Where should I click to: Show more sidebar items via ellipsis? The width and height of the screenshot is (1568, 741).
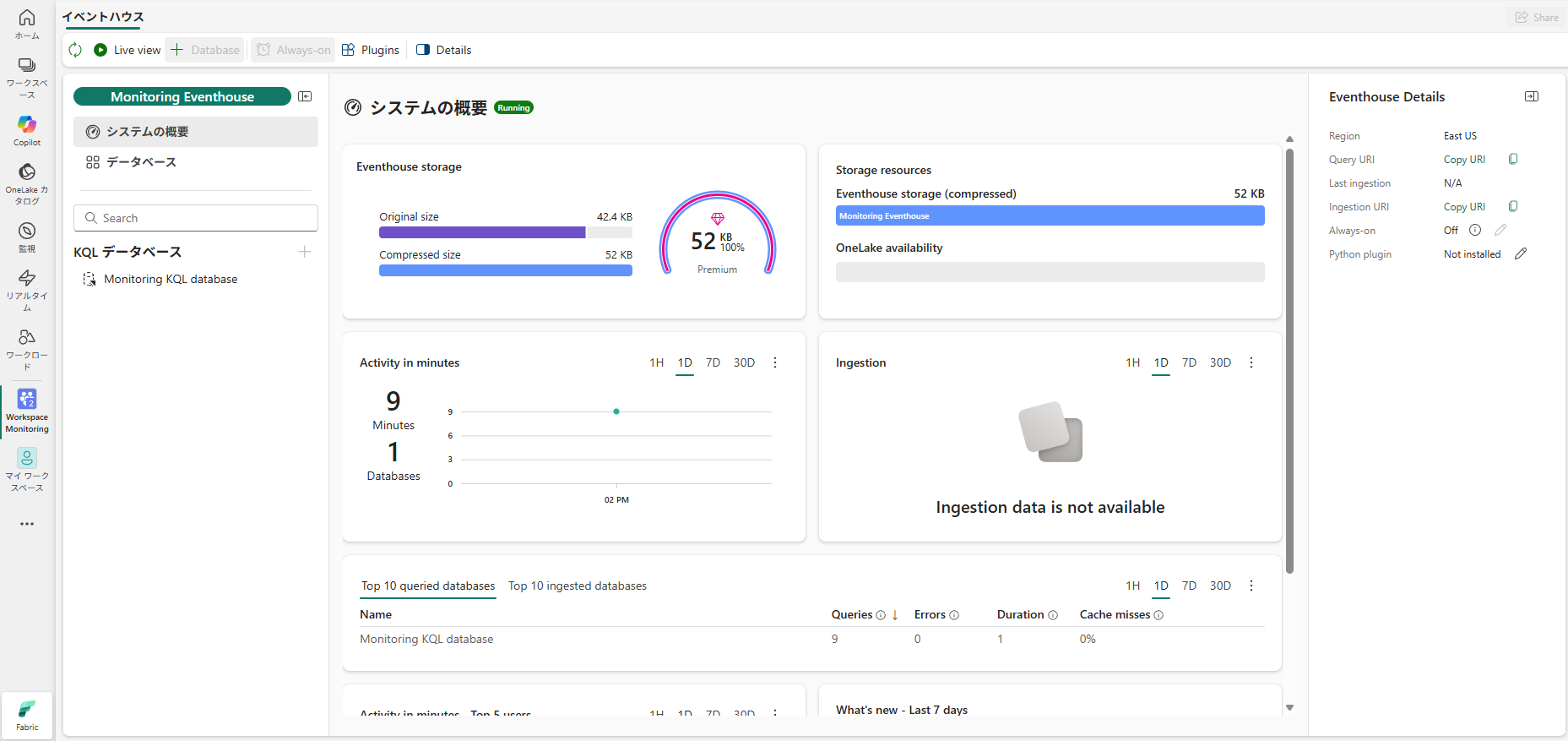pyautogui.click(x=27, y=524)
